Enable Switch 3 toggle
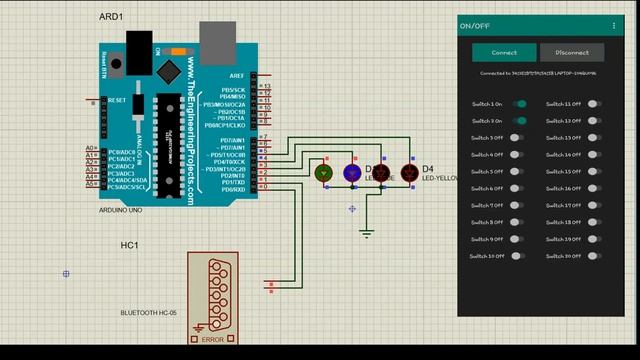This screenshot has width=640, height=360. click(517, 138)
